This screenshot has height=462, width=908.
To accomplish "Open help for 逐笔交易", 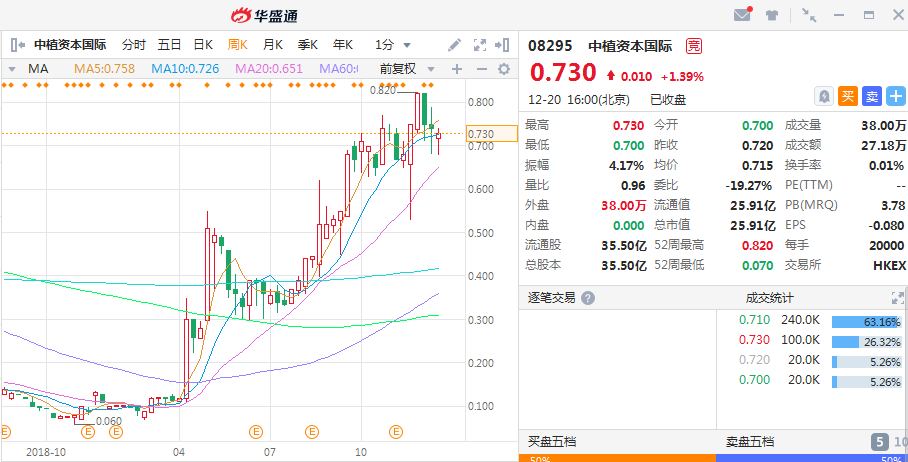I will (x=588, y=298).
